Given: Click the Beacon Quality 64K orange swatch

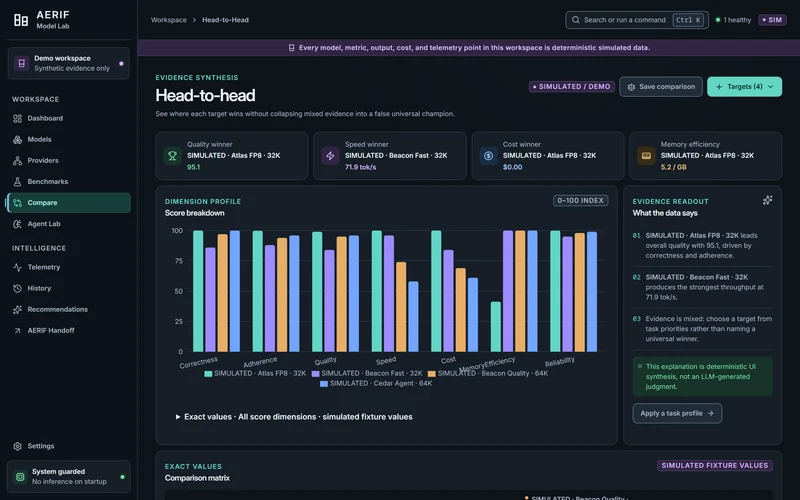Looking at the screenshot, I should (x=432, y=374).
